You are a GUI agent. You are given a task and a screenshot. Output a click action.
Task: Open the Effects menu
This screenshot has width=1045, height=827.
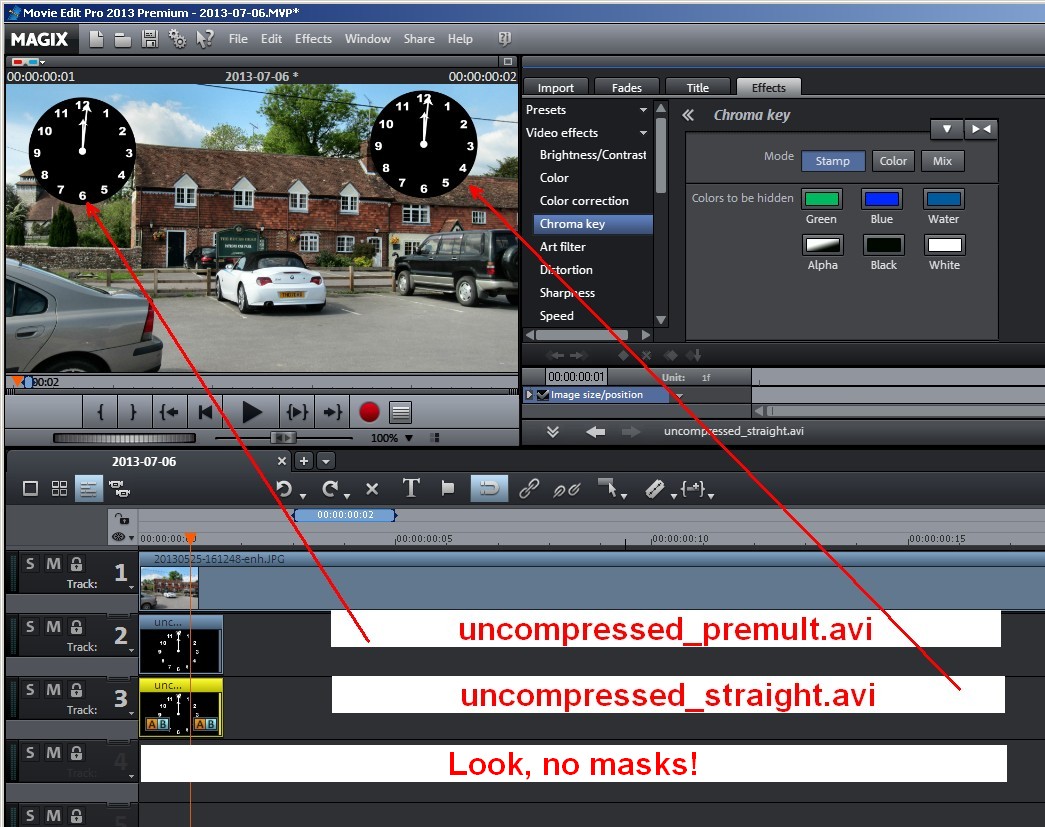pos(313,39)
